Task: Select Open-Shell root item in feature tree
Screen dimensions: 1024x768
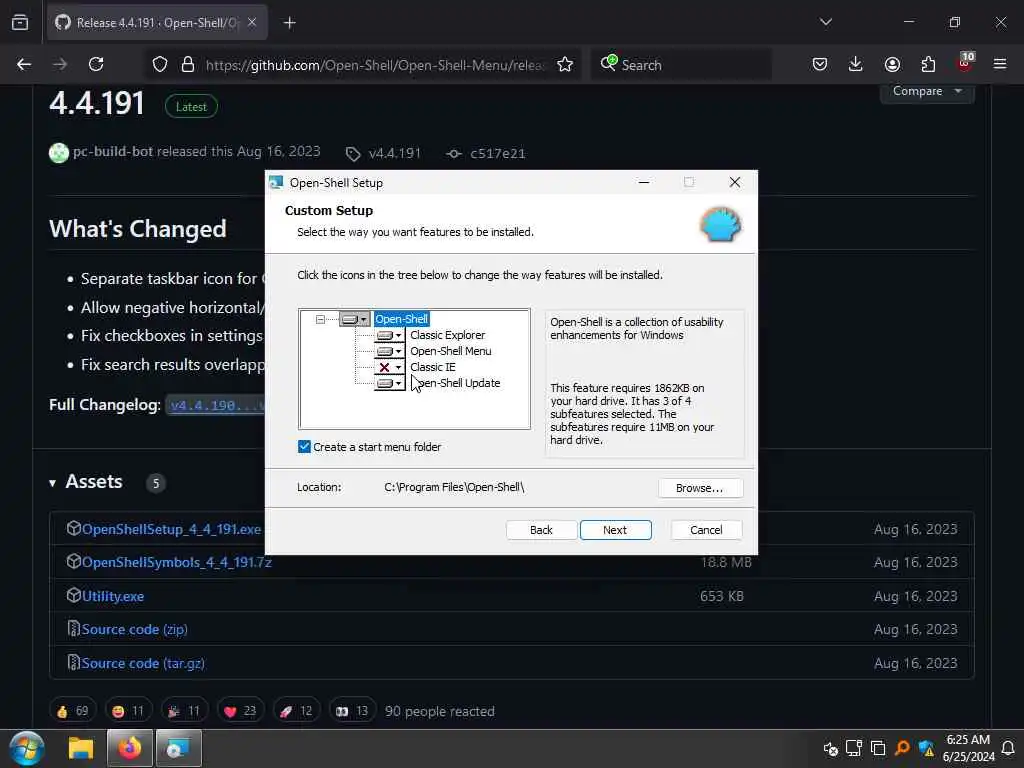Action: click(x=401, y=319)
